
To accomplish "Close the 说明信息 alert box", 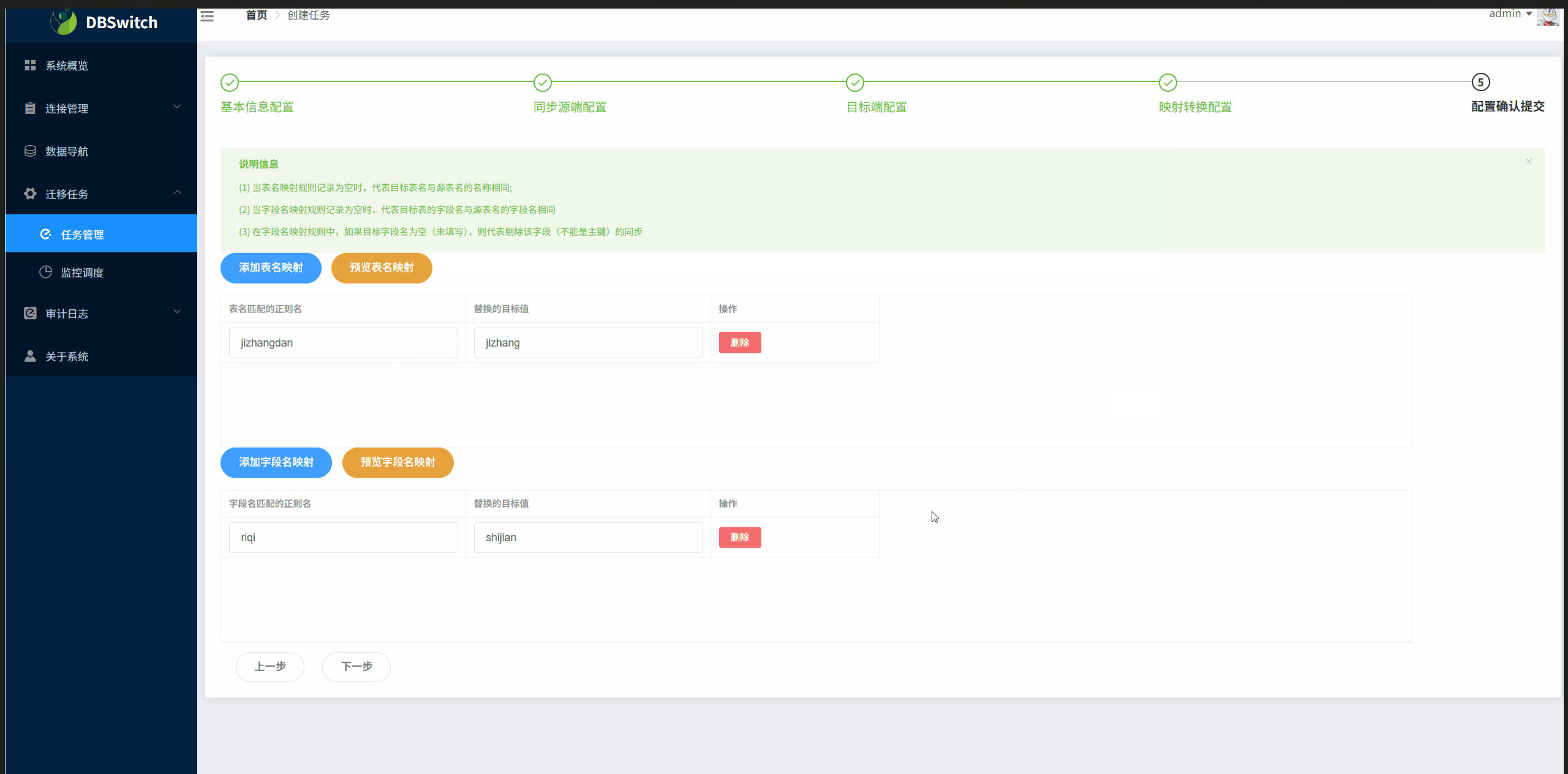I will click(x=1529, y=162).
